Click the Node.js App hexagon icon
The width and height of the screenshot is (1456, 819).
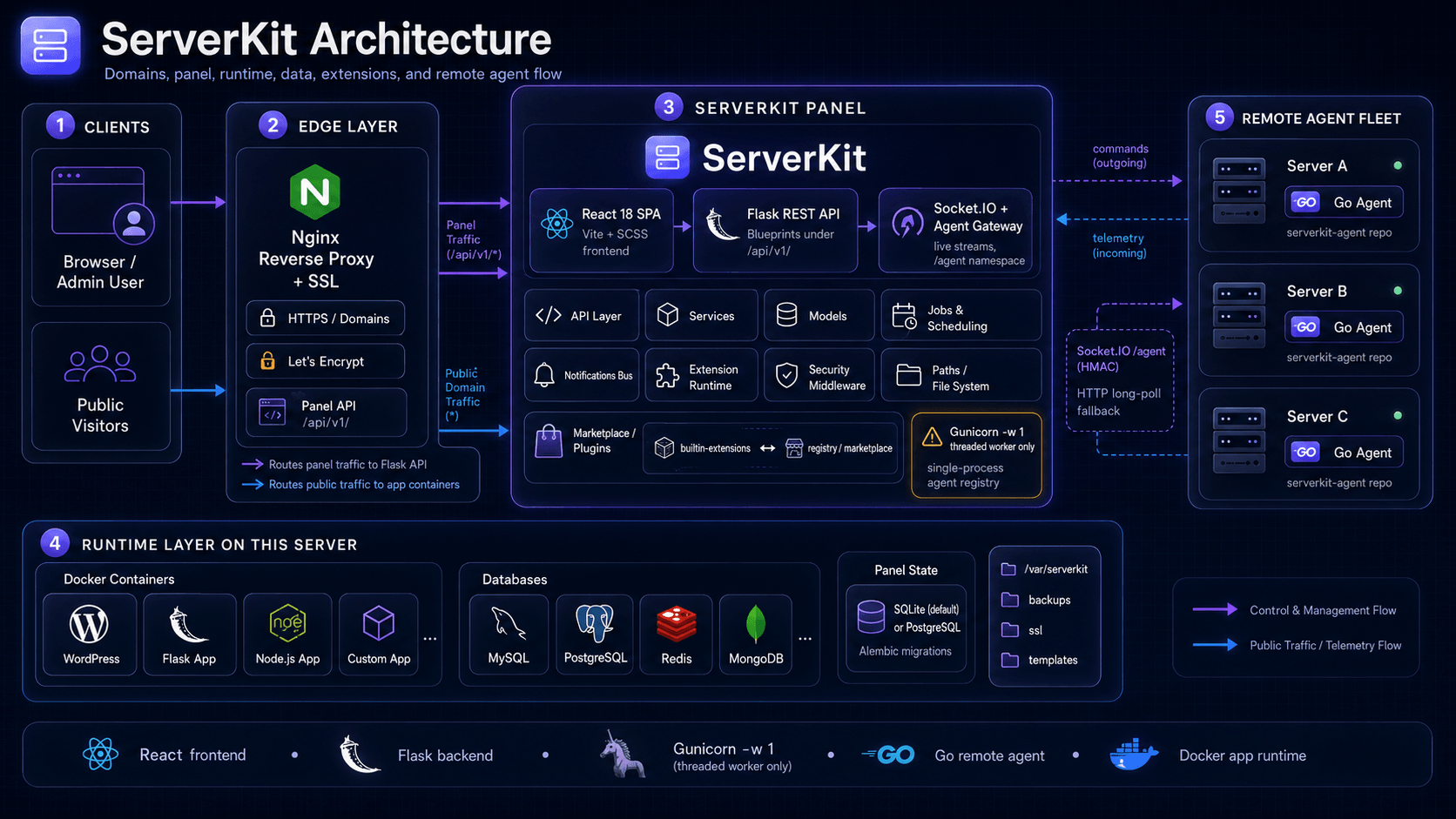[287, 623]
